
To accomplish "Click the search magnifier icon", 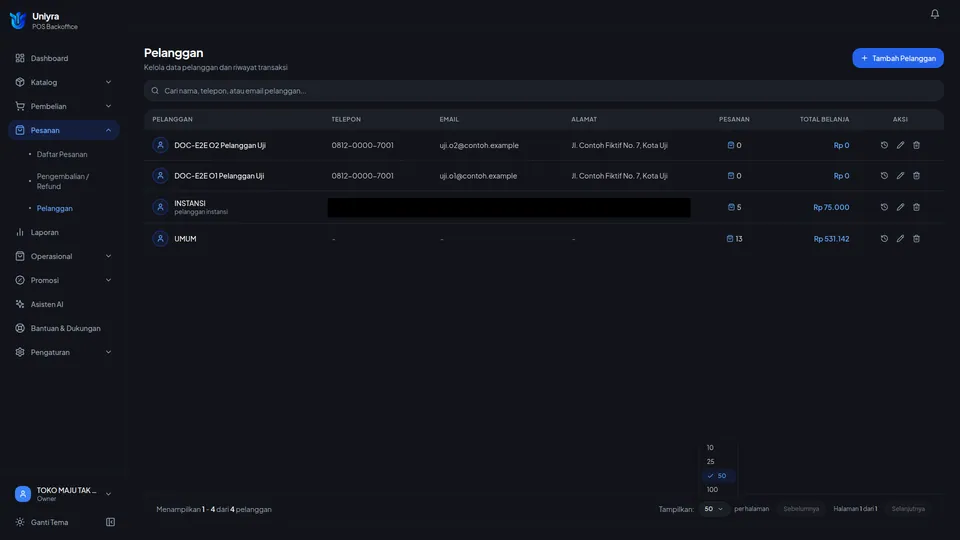I will click(155, 91).
